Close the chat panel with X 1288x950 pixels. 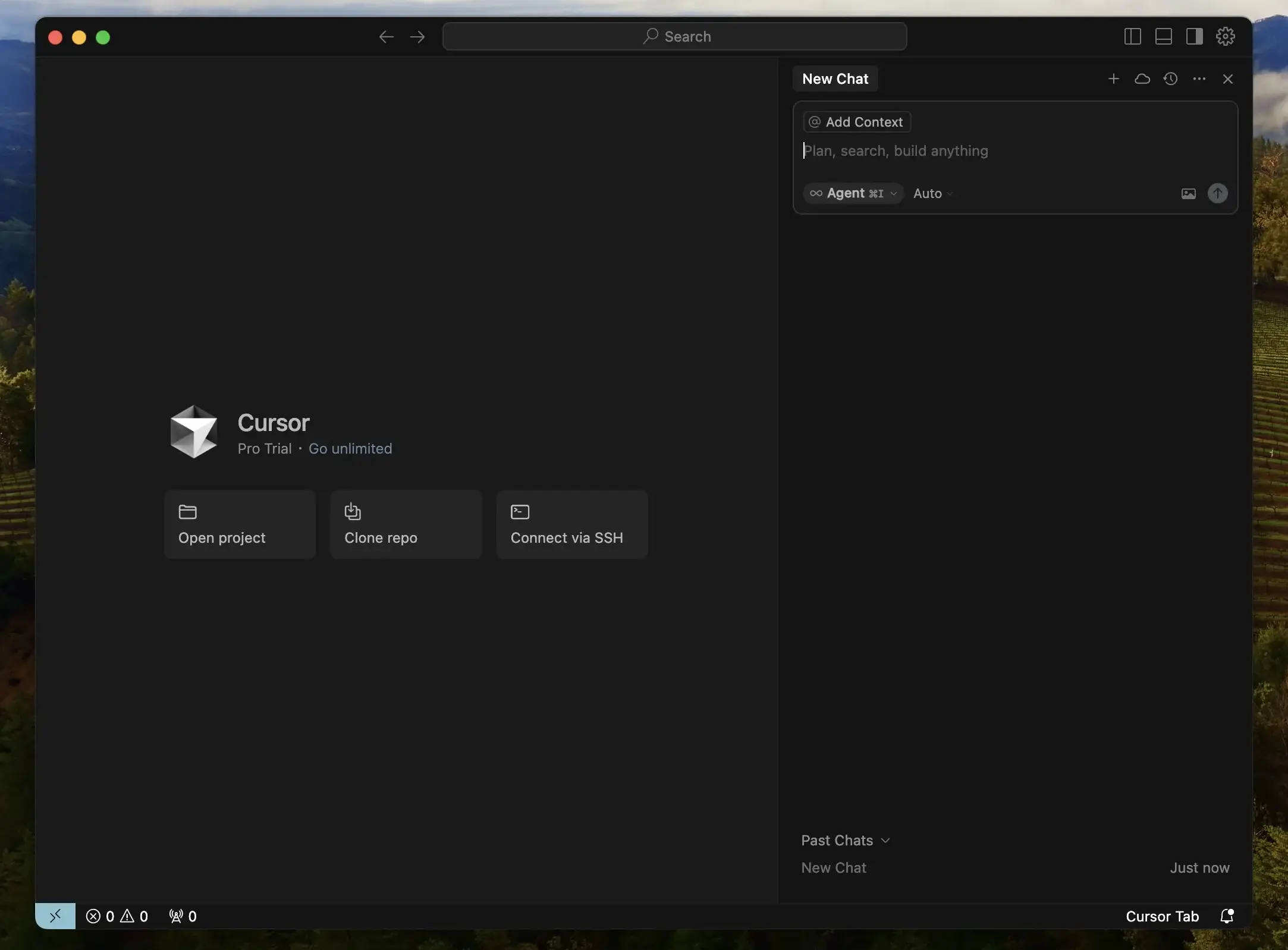click(x=1227, y=79)
